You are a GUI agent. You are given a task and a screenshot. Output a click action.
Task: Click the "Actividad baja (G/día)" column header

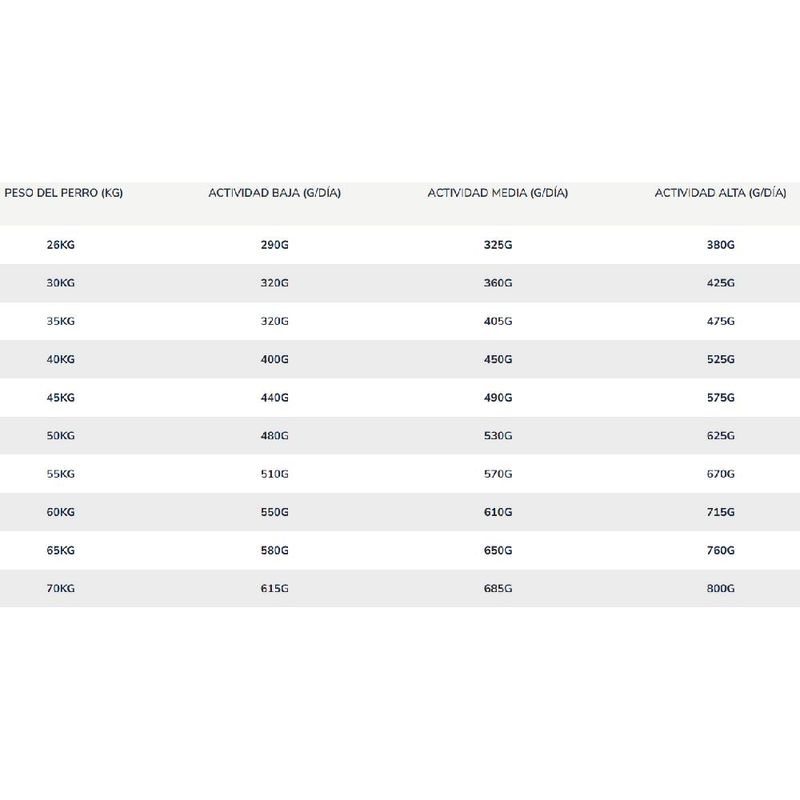coord(274,193)
